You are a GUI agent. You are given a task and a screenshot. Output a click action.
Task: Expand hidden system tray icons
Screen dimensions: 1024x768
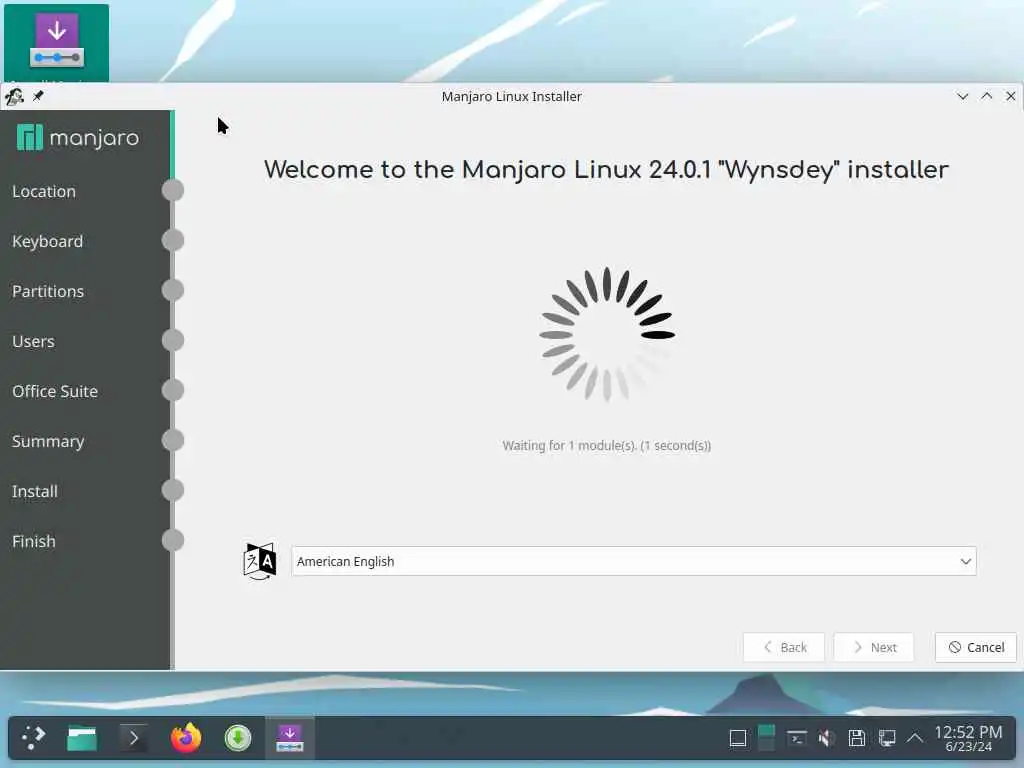915,739
